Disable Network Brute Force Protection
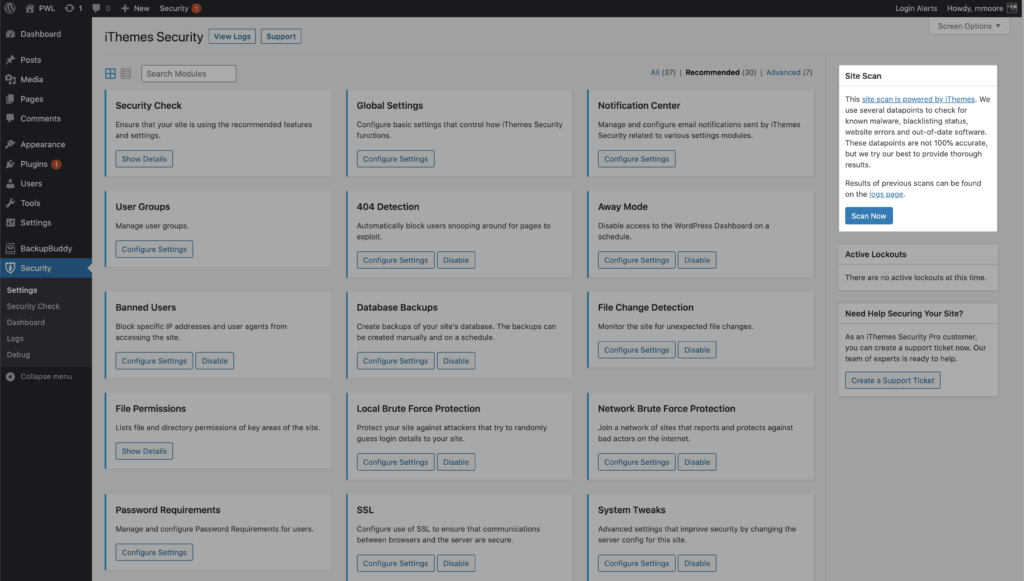 tap(697, 462)
